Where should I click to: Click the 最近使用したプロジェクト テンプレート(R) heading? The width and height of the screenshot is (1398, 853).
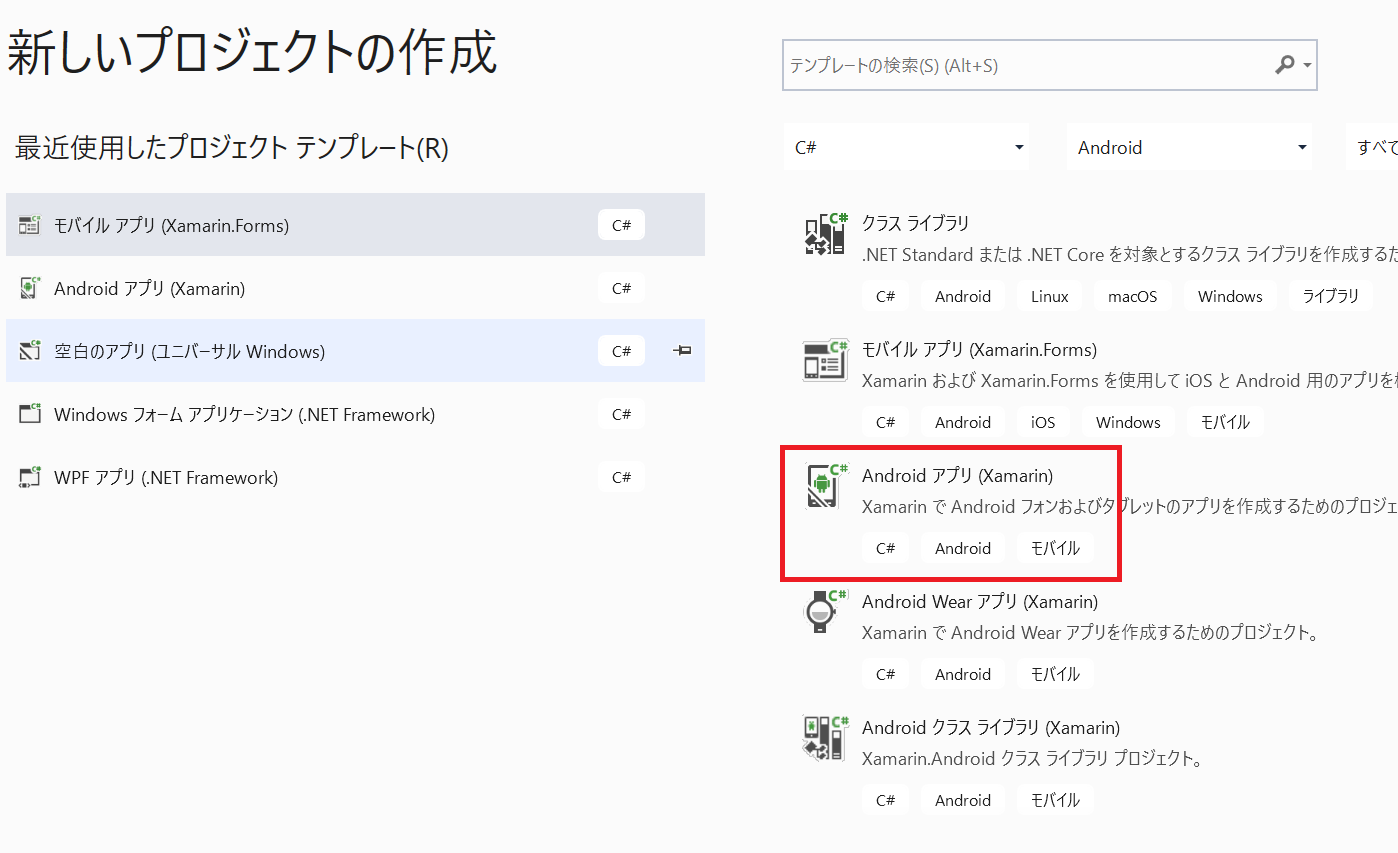click(232, 148)
